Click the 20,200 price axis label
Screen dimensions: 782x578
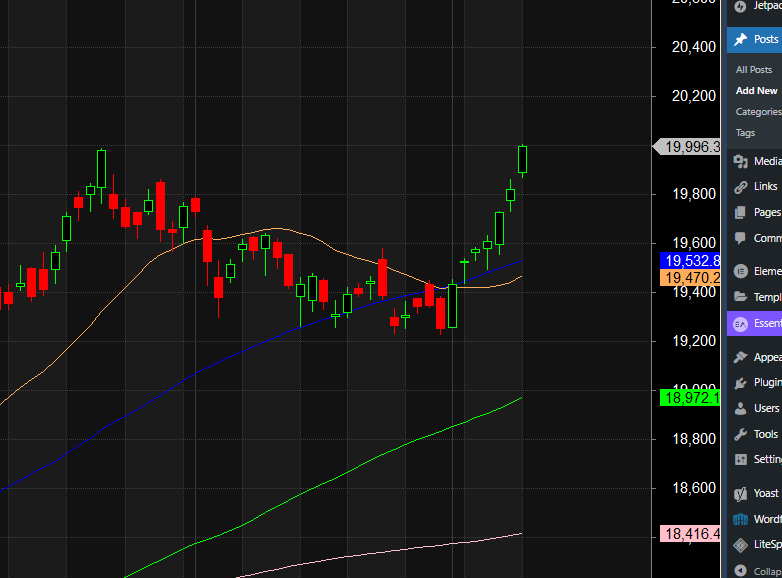pyautogui.click(x=694, y=96)
